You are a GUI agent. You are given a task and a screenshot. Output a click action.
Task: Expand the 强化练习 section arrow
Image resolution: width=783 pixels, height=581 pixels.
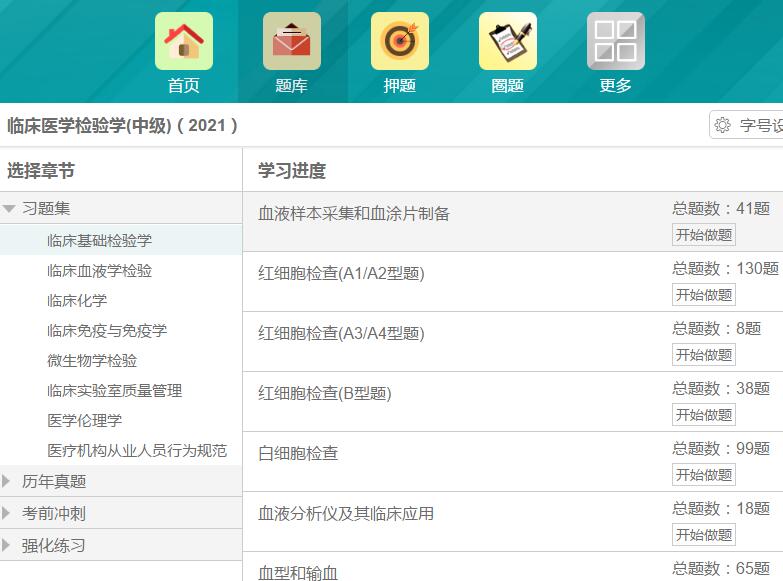[x=6, y=545]
